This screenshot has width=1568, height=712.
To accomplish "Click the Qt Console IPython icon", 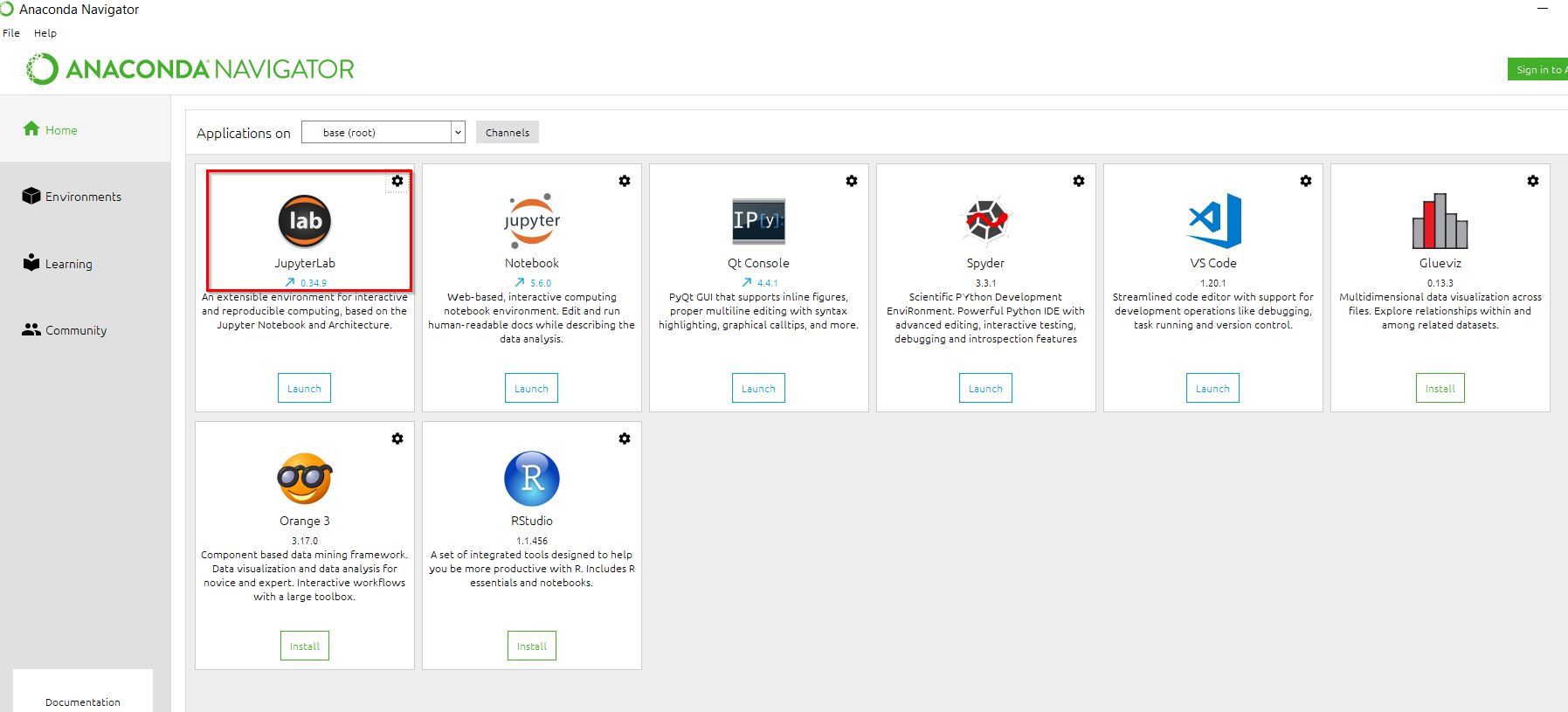I will [758, 220].
